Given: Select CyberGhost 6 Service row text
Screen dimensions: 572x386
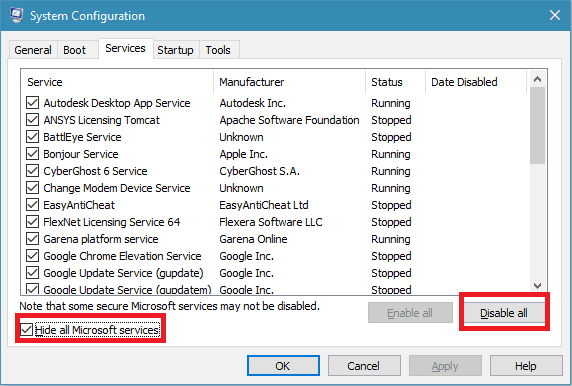Looking at the screenshot, I should tap(95, 171).
